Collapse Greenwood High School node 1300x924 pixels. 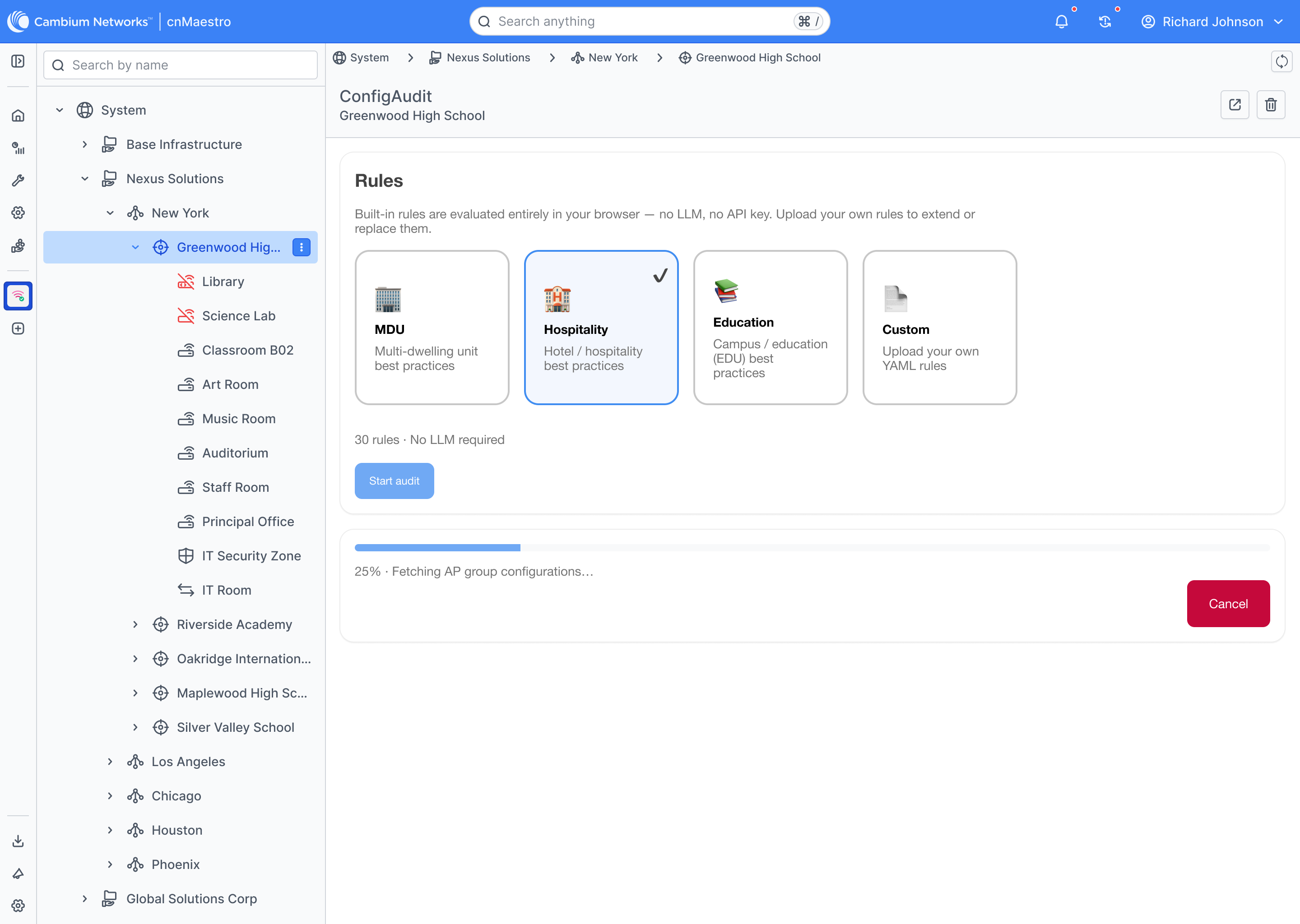(x=135, y=248)
